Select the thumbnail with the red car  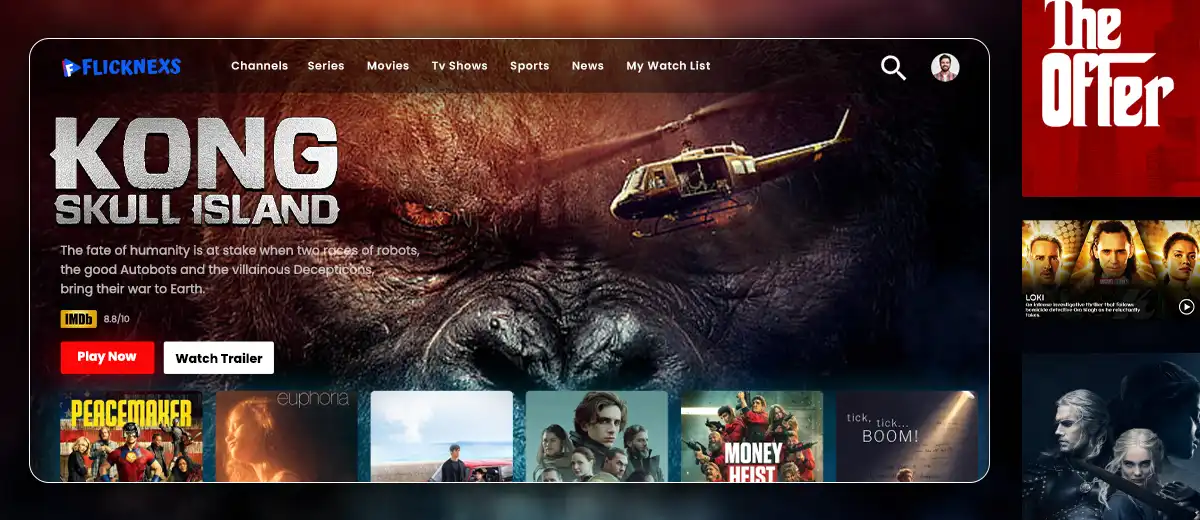point(441,436)
